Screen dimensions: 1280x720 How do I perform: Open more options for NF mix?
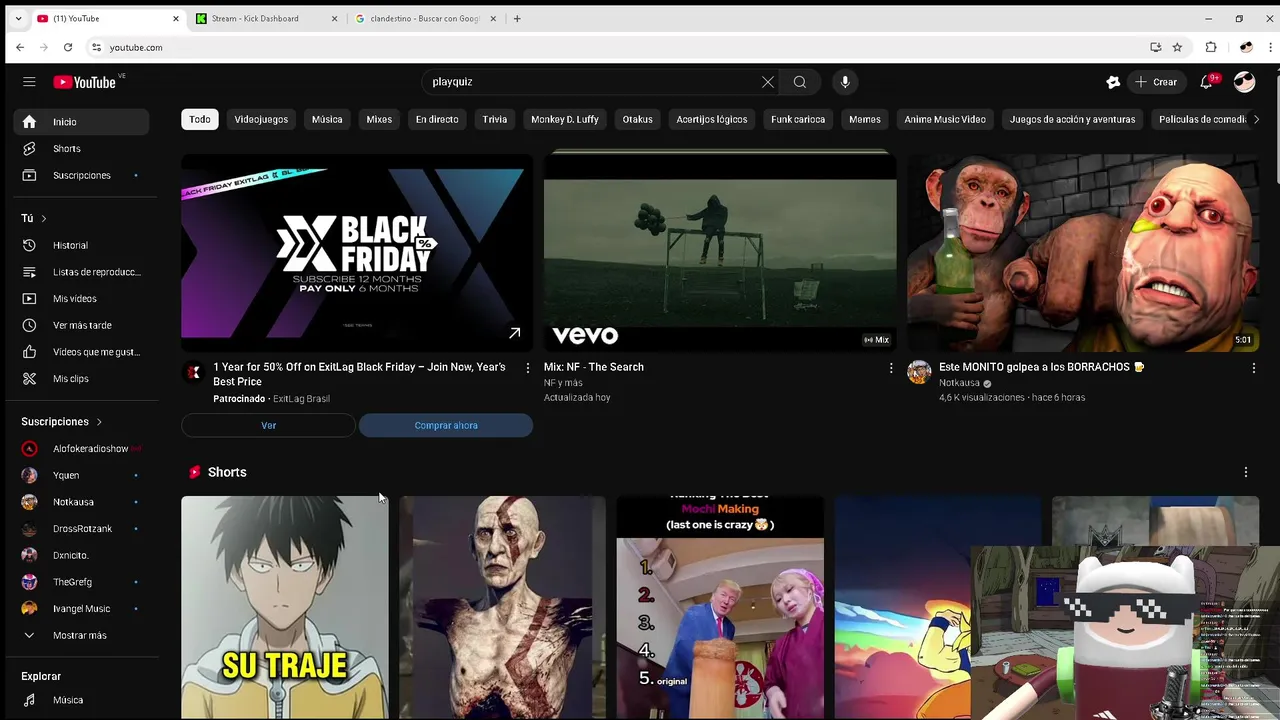(x=891, y=368)
